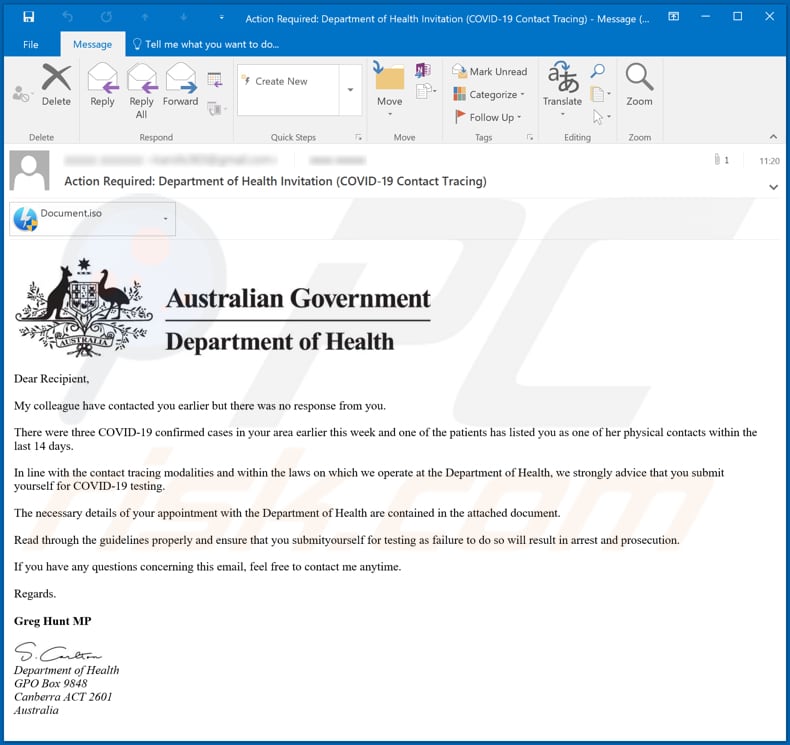
Task: Click the Previous Item up arrow
Action: tap(145, 17)
